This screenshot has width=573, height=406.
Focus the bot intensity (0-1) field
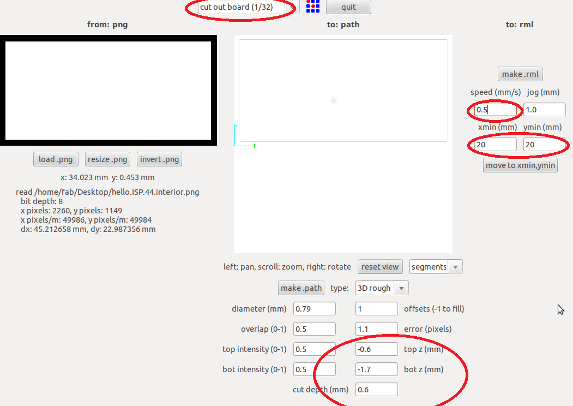pyautogui.click(x=314, y=369)
